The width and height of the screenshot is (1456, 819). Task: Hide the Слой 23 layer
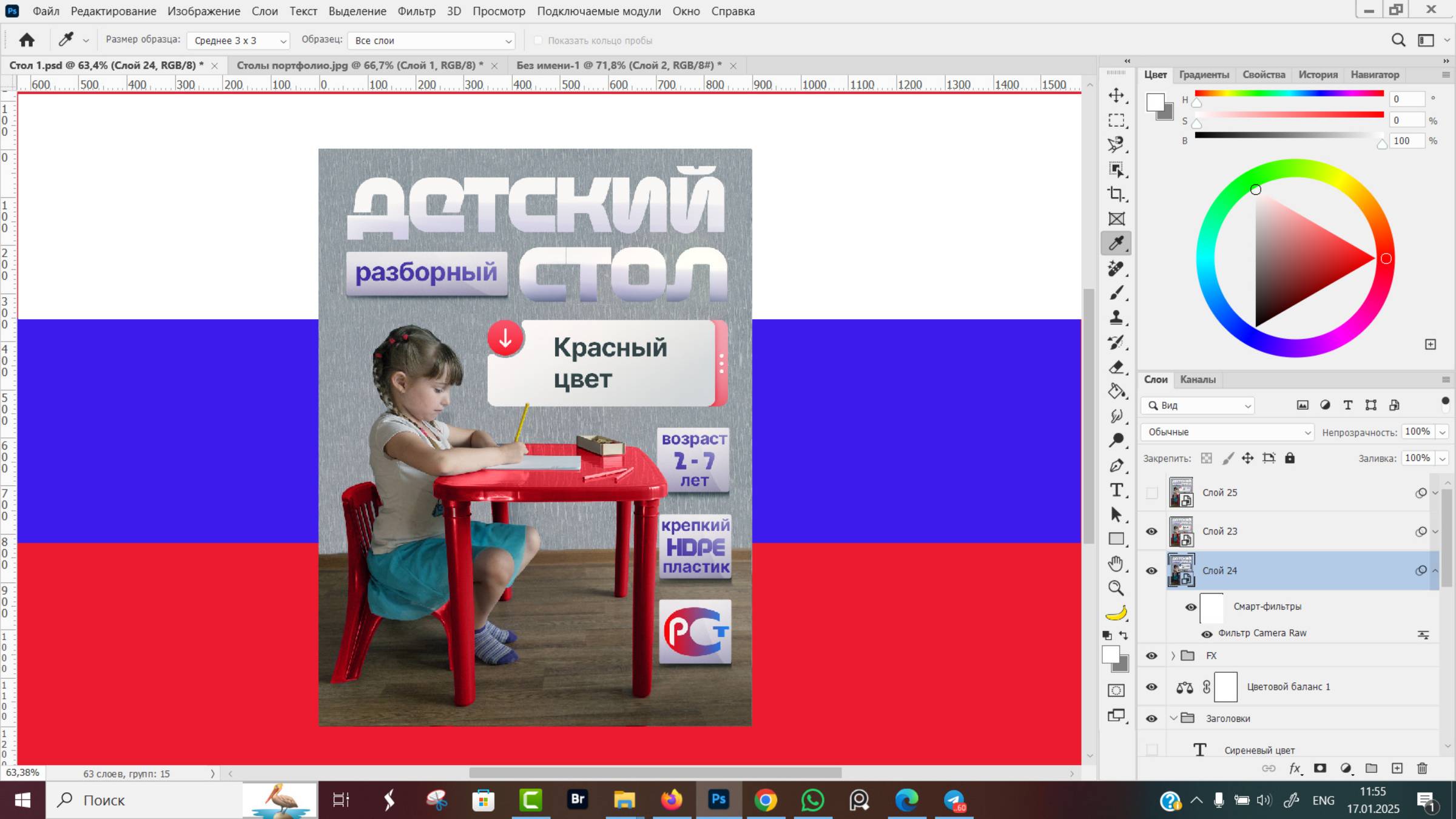tap(1152, 531)
